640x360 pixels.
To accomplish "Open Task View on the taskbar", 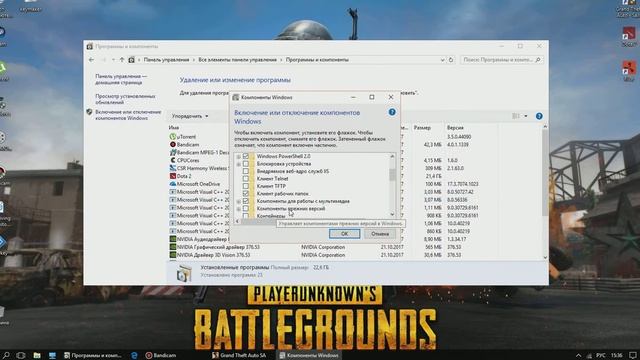I will 21,356.
